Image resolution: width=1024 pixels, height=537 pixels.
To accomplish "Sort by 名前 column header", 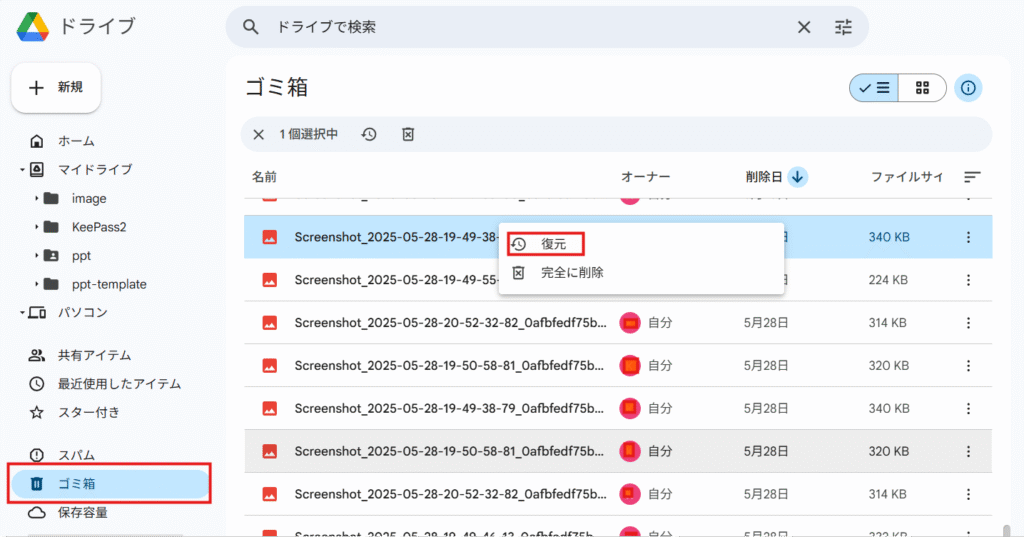I will pyautogui.click(x=264, y=177).
